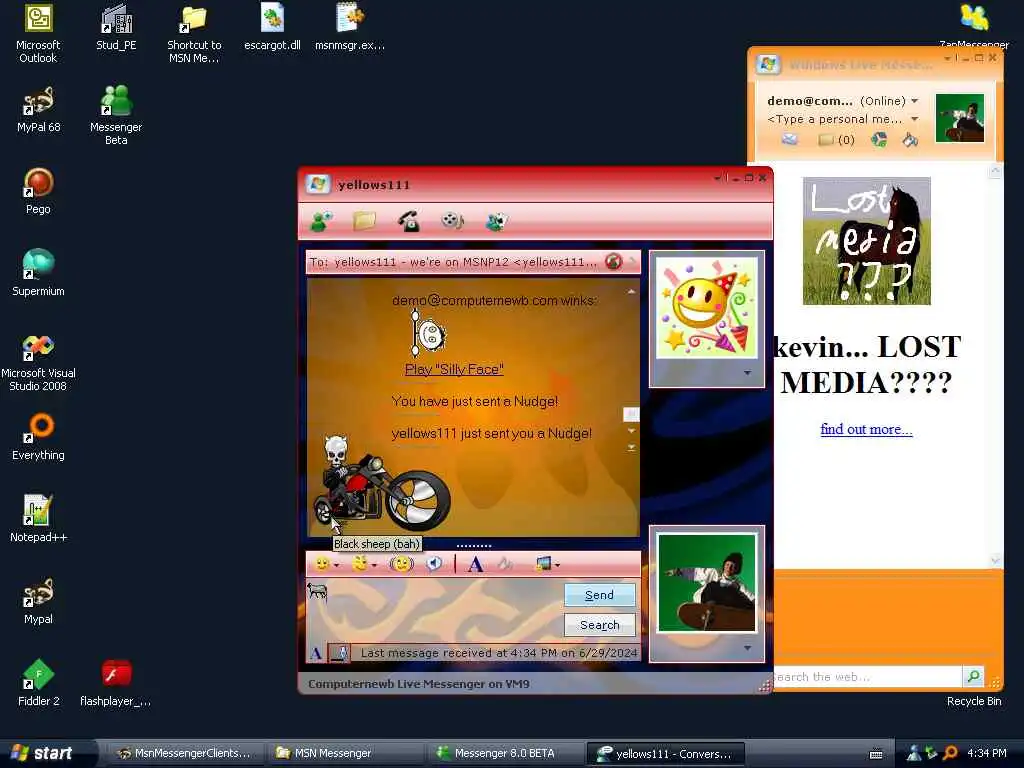Viewport: 1024px width, 768px height.
Task: Click the web search magnifier button
Action: point(973,677)
